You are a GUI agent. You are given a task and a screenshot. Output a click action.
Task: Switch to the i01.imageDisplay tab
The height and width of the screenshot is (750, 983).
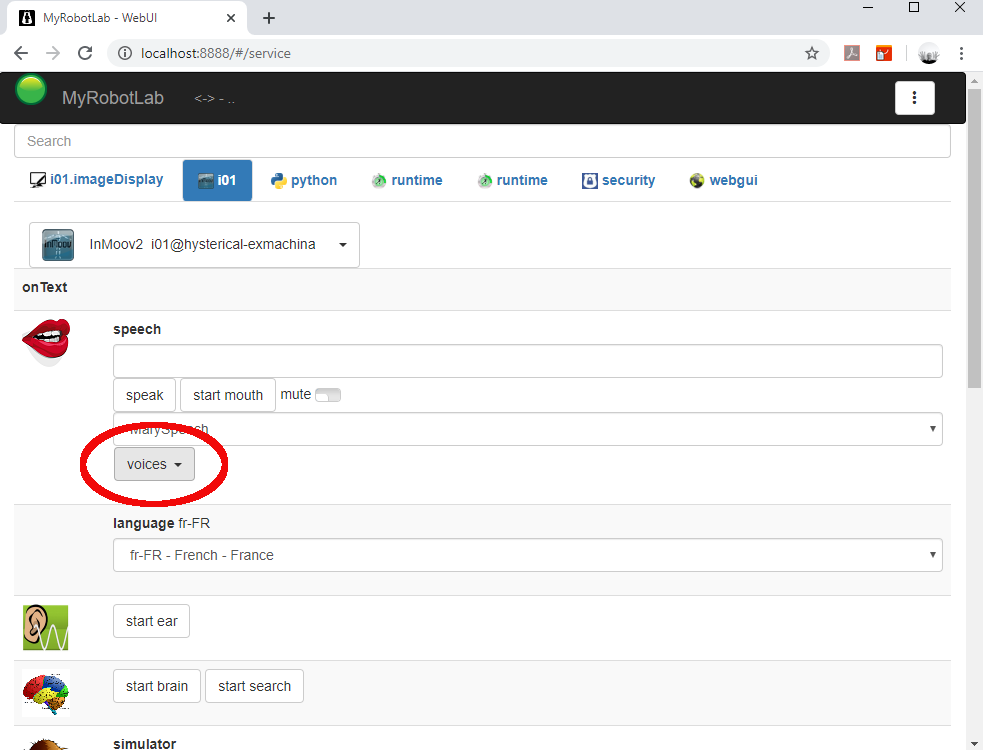tap(97, 180)
